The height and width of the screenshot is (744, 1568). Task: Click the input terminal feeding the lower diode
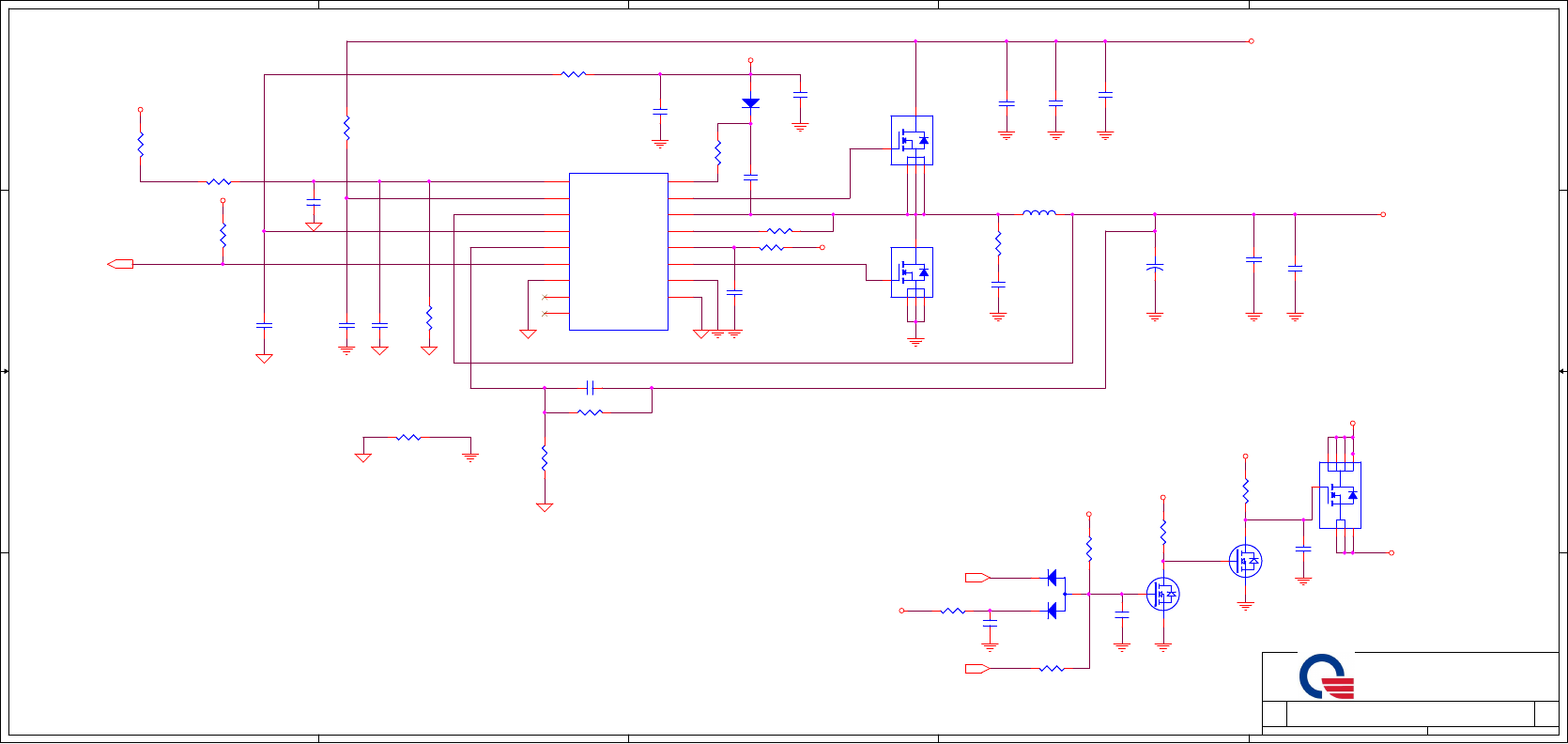[x=901, y=611]
